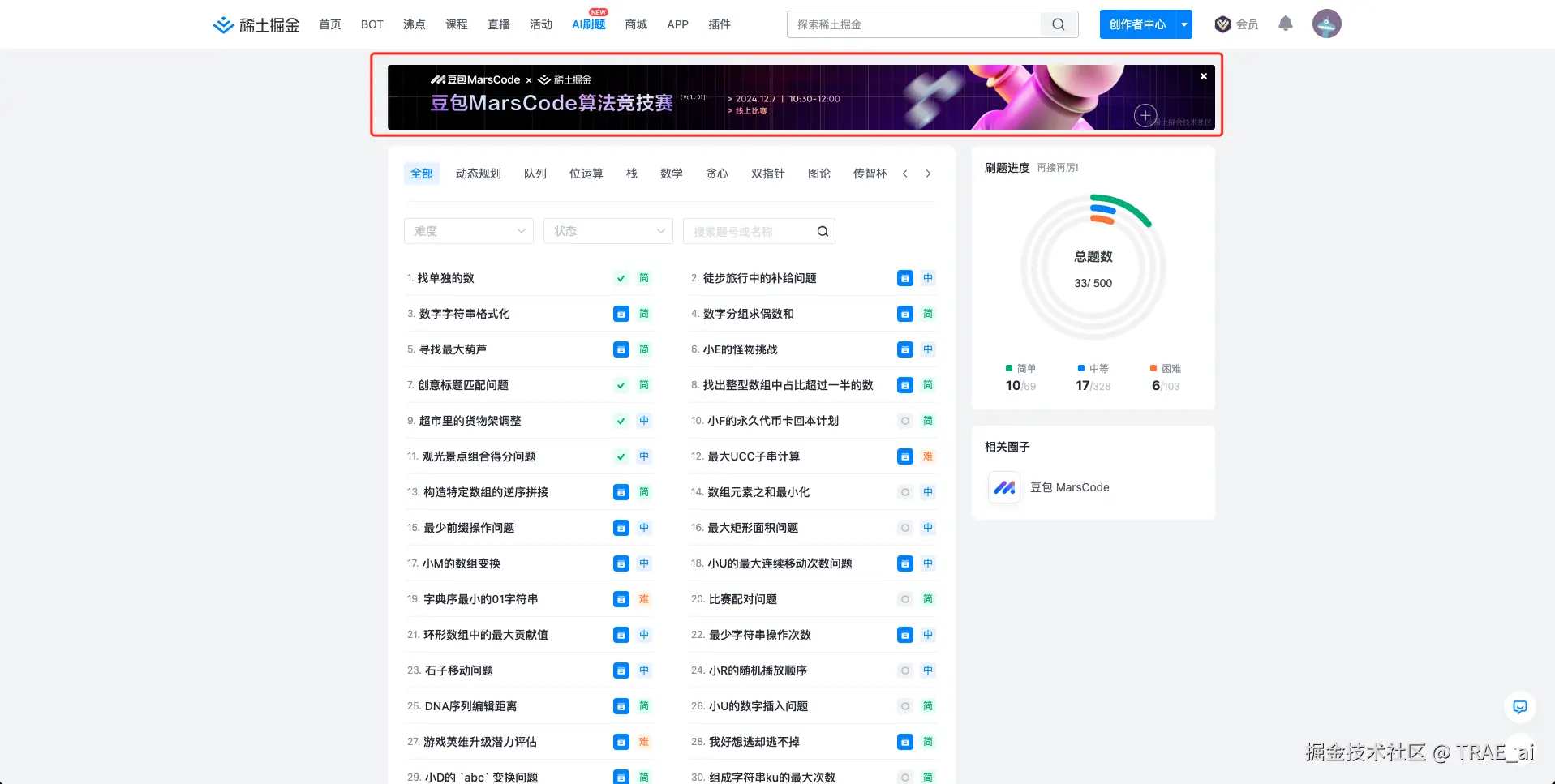Image resolution: width=1555 pixels, height=784 pixels.
Task: Open 沸点 in the top navigation
Action: [x=415, y=24]
